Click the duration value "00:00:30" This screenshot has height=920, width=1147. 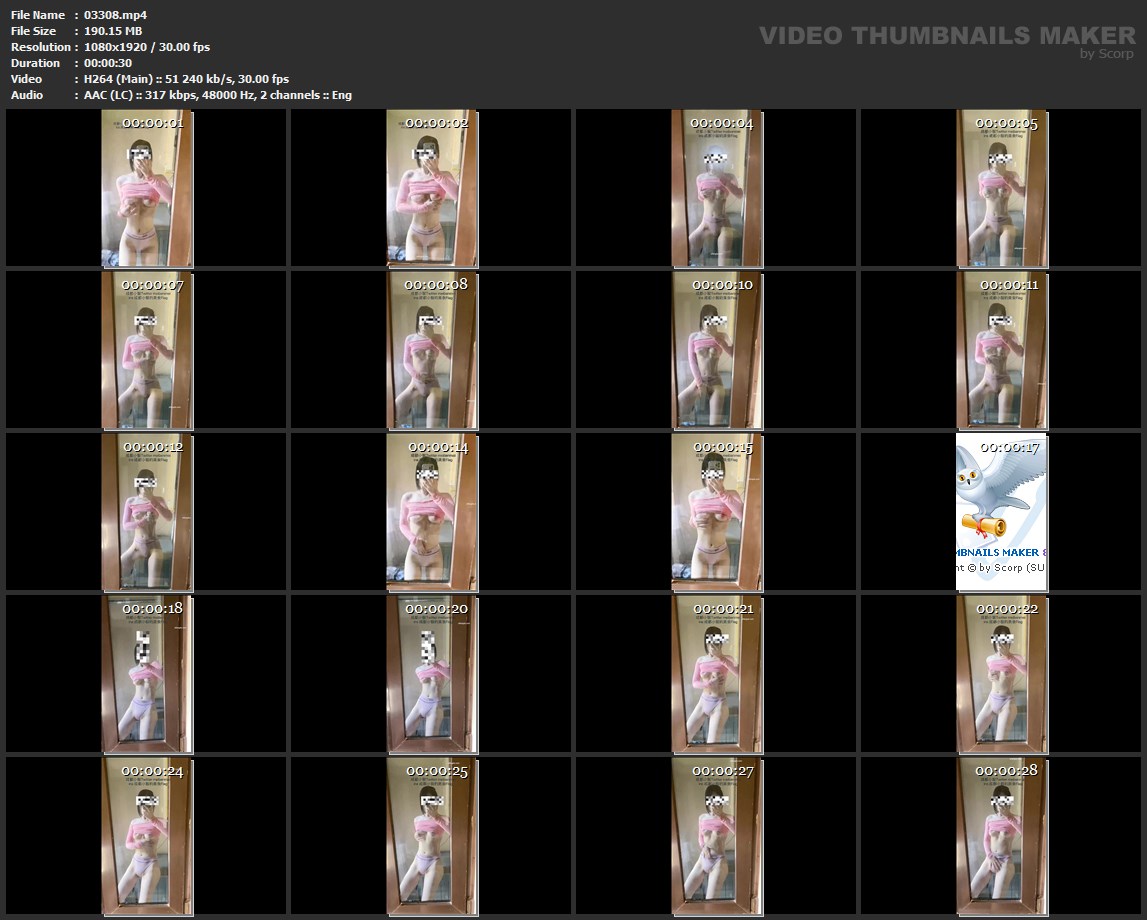(x=108, y=63)
